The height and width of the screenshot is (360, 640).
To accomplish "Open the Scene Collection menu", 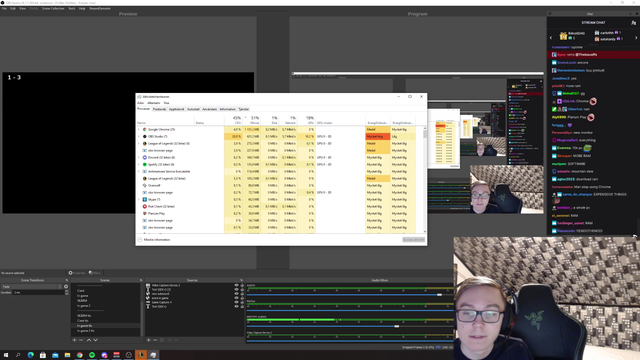I will pyautogui.click(x=53, y=8).
